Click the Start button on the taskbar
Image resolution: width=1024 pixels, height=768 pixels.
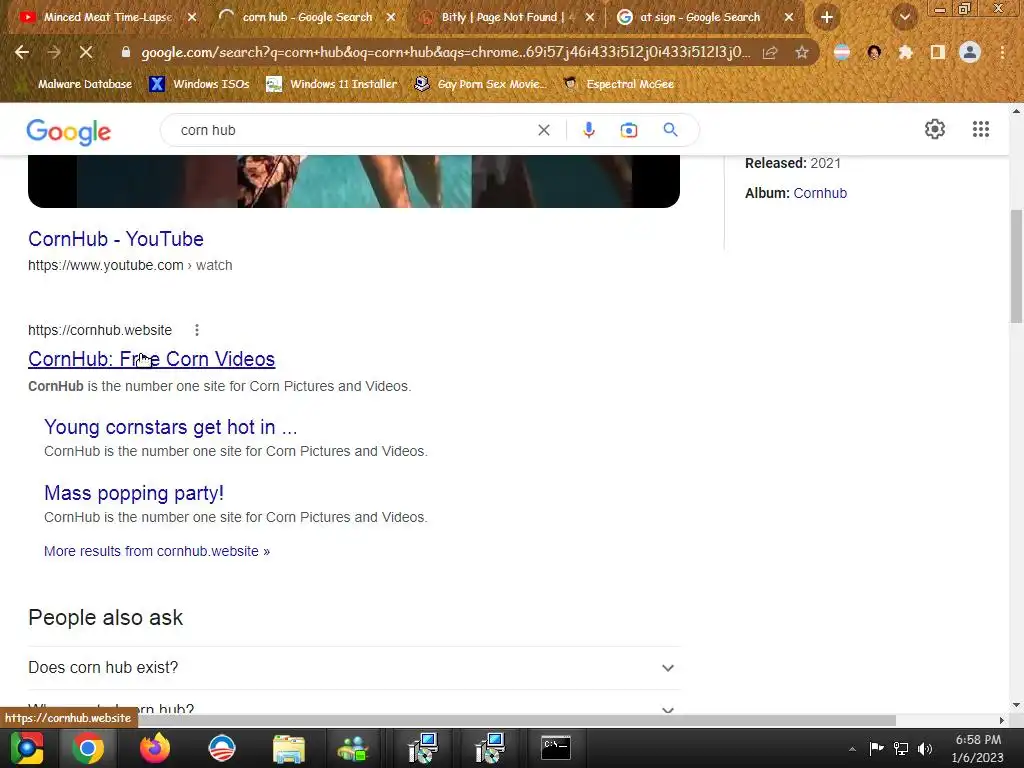[x=27, y=748]
